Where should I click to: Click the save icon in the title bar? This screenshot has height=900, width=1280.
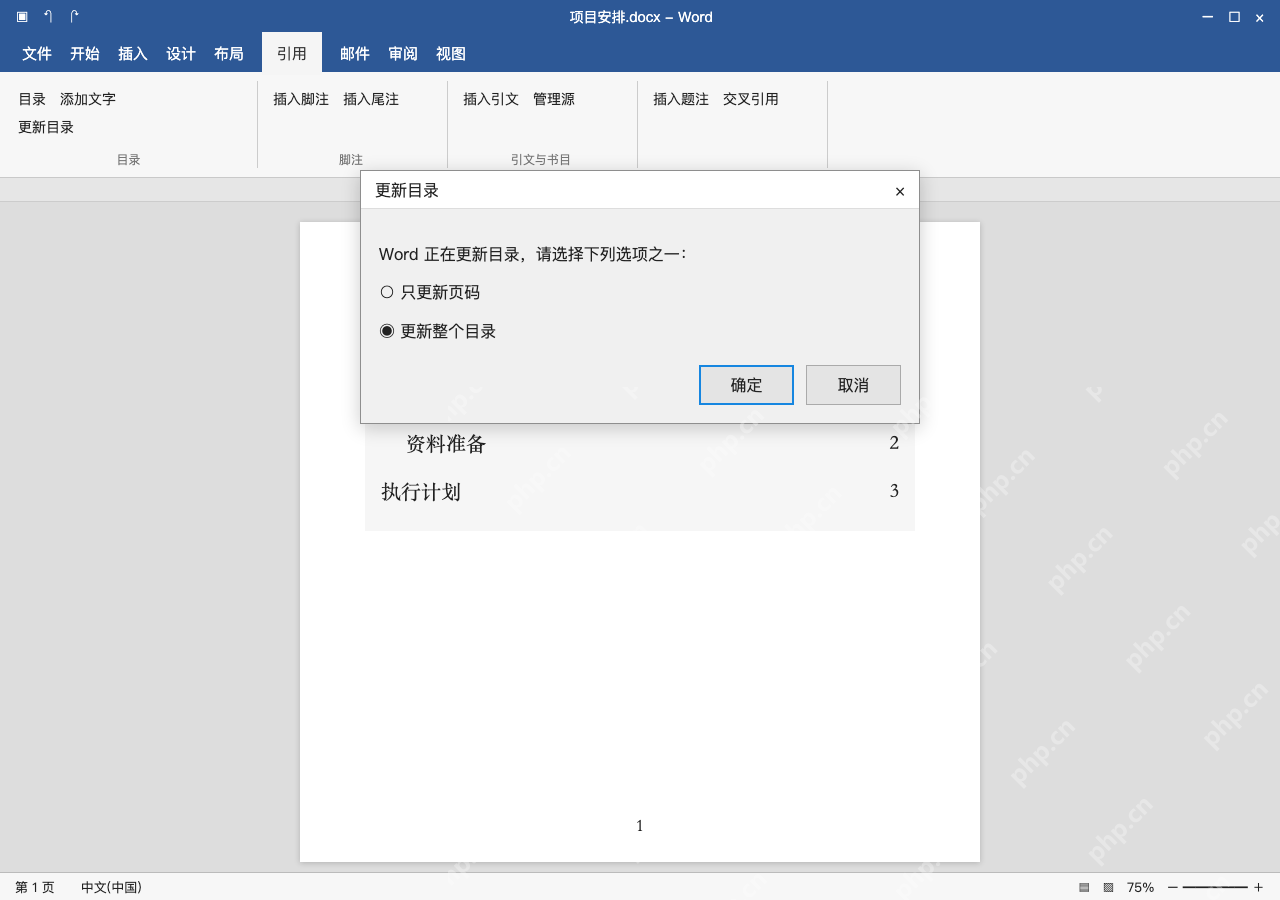tap(22, 17)
